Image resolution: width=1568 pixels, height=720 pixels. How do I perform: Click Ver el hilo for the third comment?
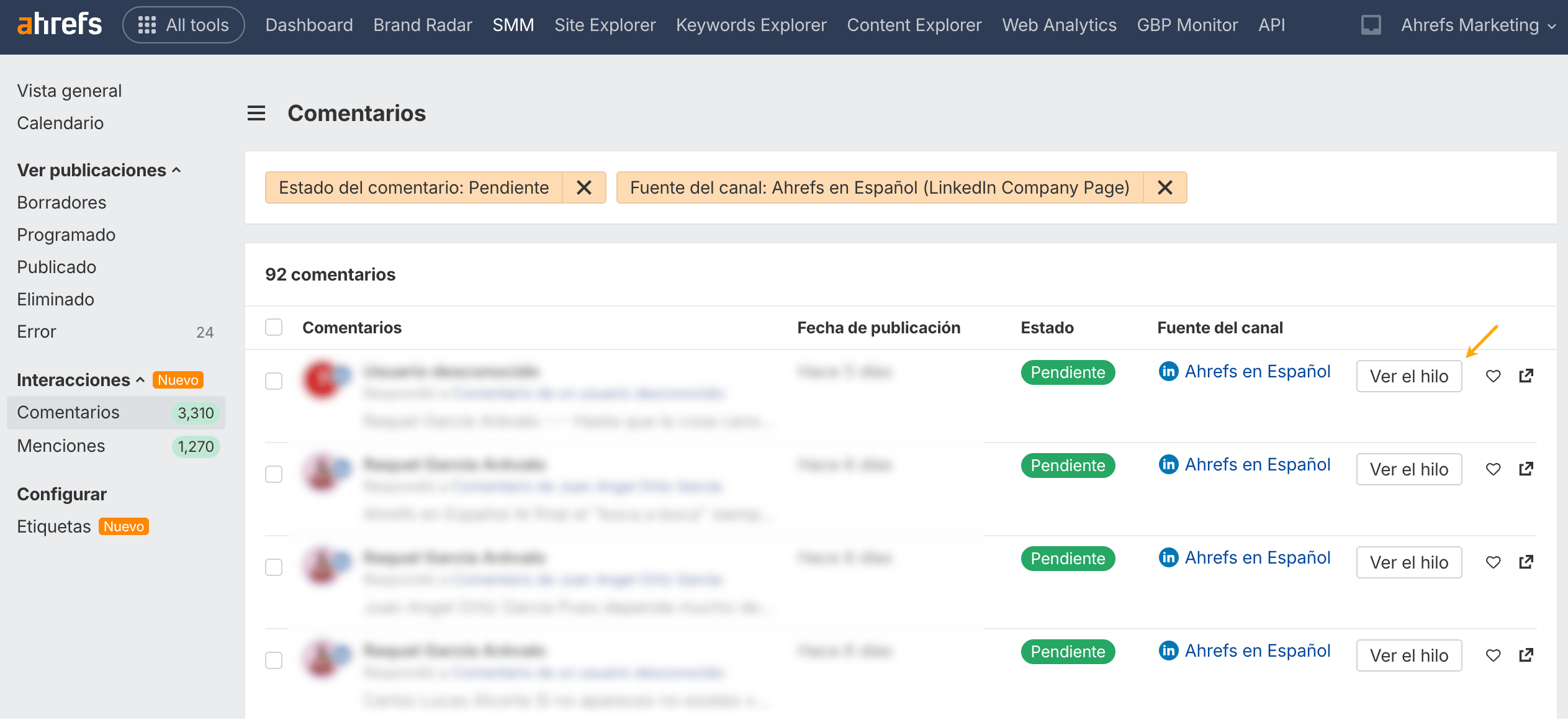(x=1409, y=562)
